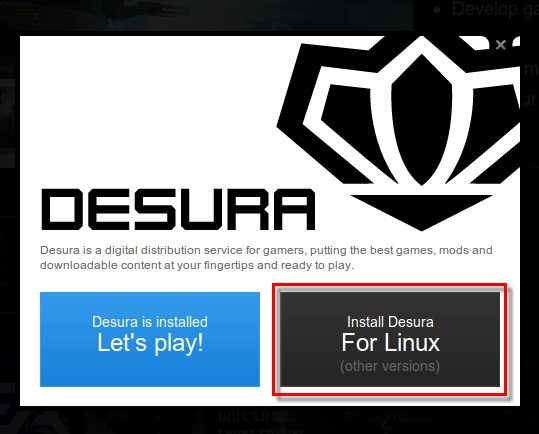Screen dimensions: 539x434
Task: Open the "(other versions)" link
Action: point(390,366)
